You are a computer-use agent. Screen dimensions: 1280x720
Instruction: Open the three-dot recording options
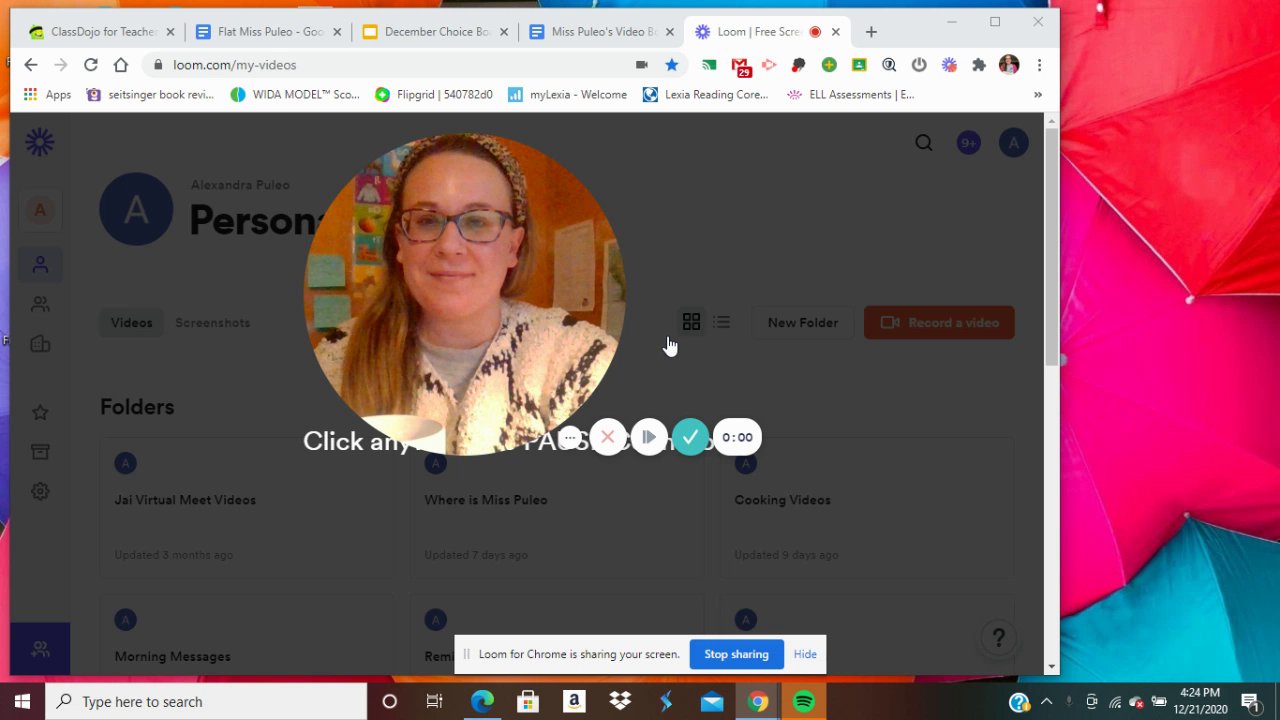569,437
